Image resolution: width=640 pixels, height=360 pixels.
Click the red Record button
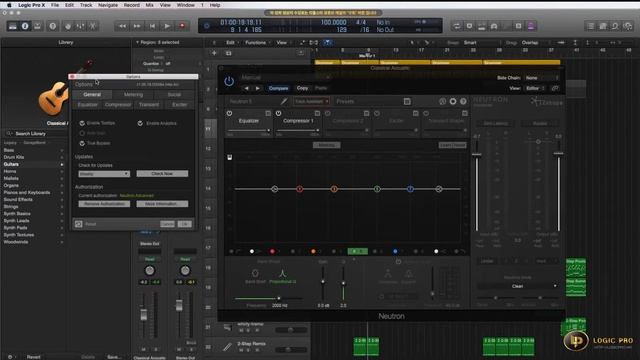[182, 26]
